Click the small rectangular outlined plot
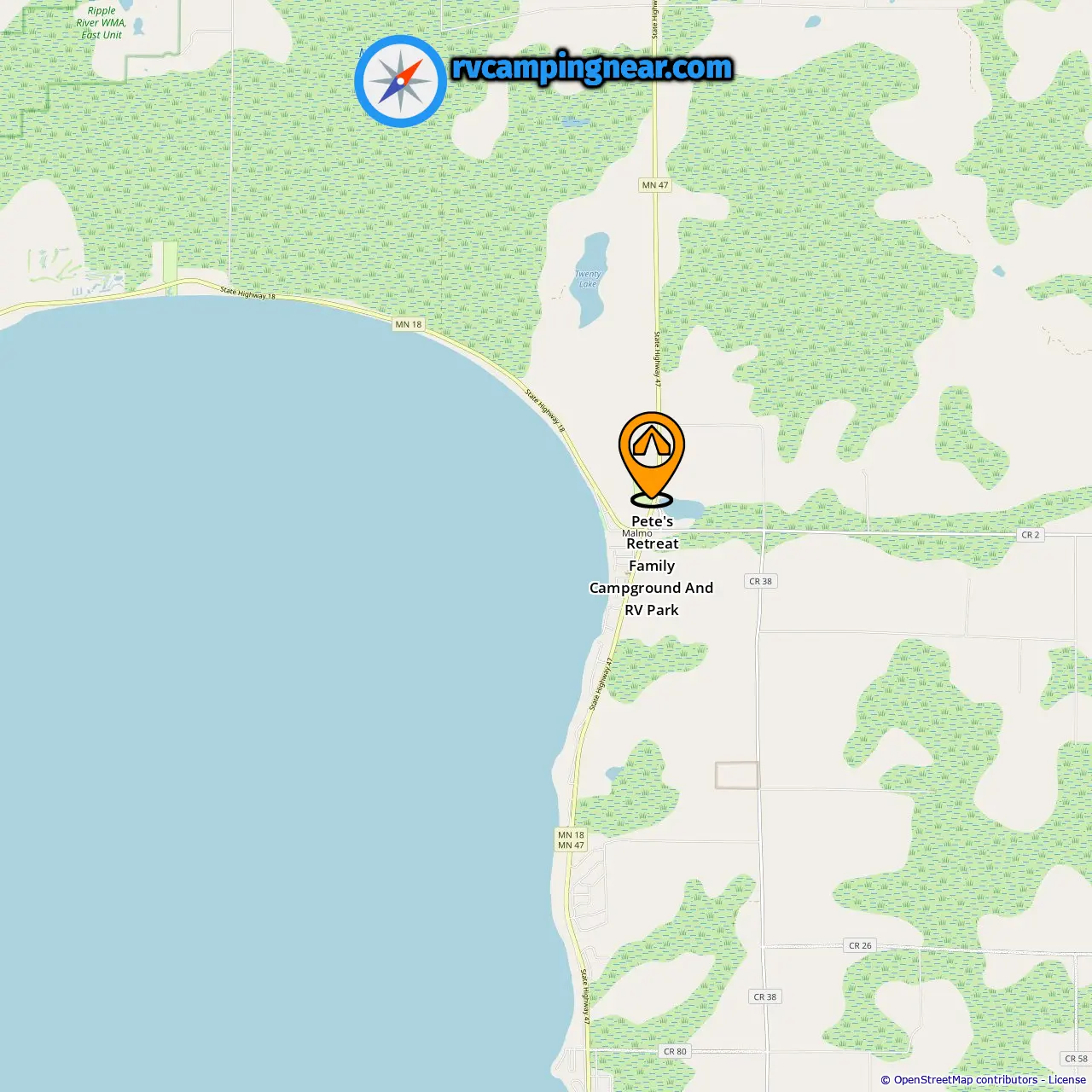Viewport: 1092px width, 1092px height. [737, 775]
